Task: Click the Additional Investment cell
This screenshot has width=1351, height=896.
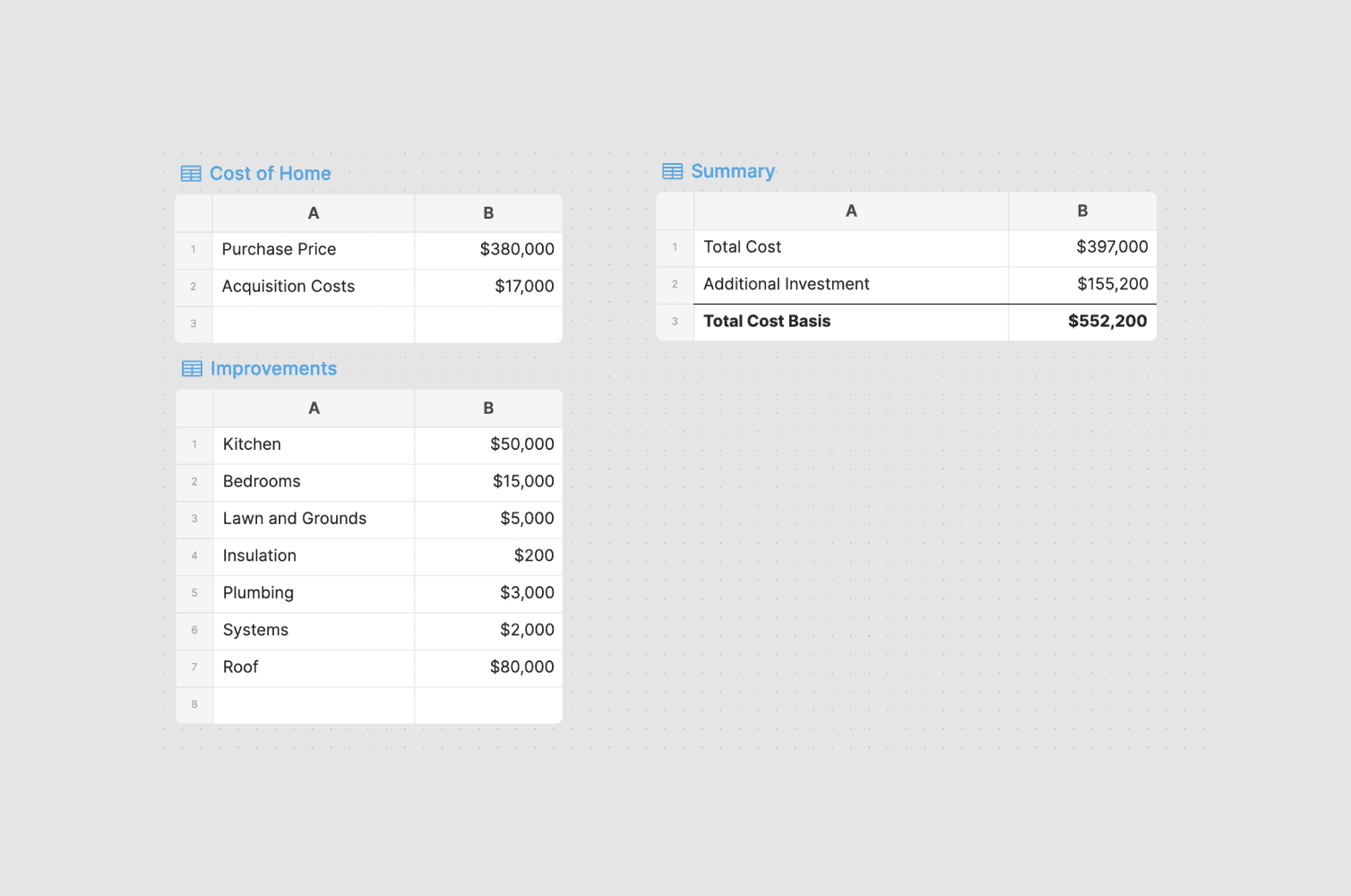Action: [851, 285]
